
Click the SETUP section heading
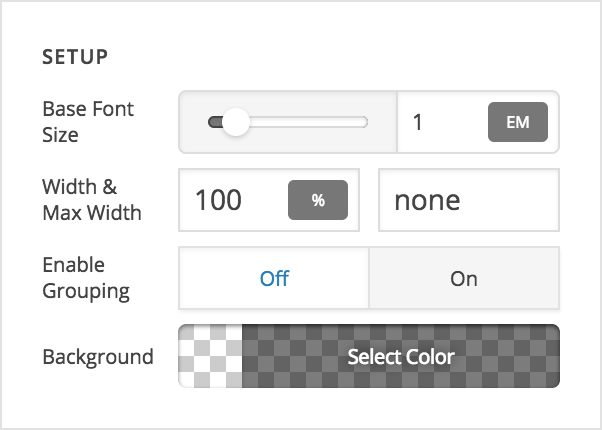tap(75, 57)
